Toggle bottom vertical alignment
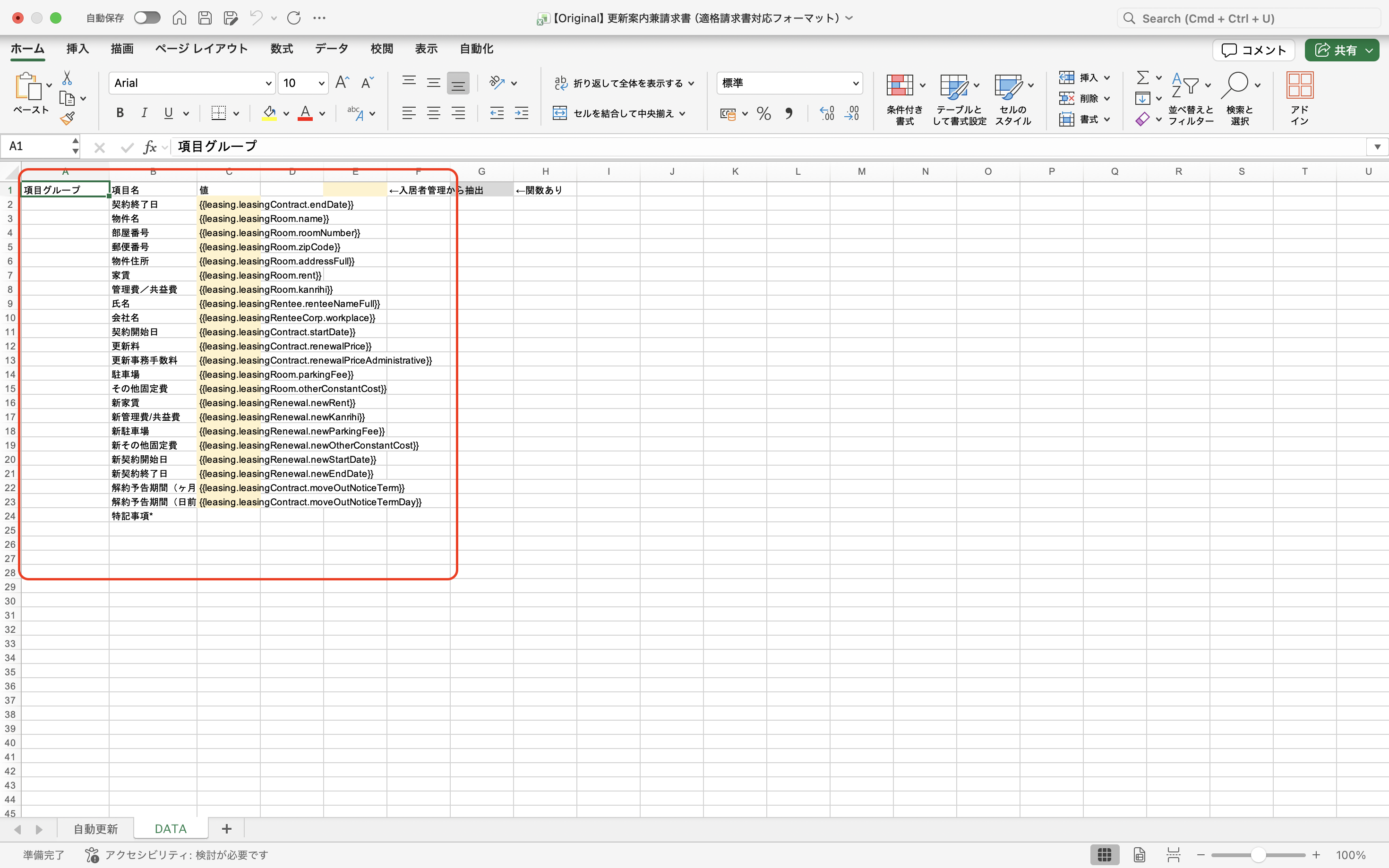 point(458,83)
